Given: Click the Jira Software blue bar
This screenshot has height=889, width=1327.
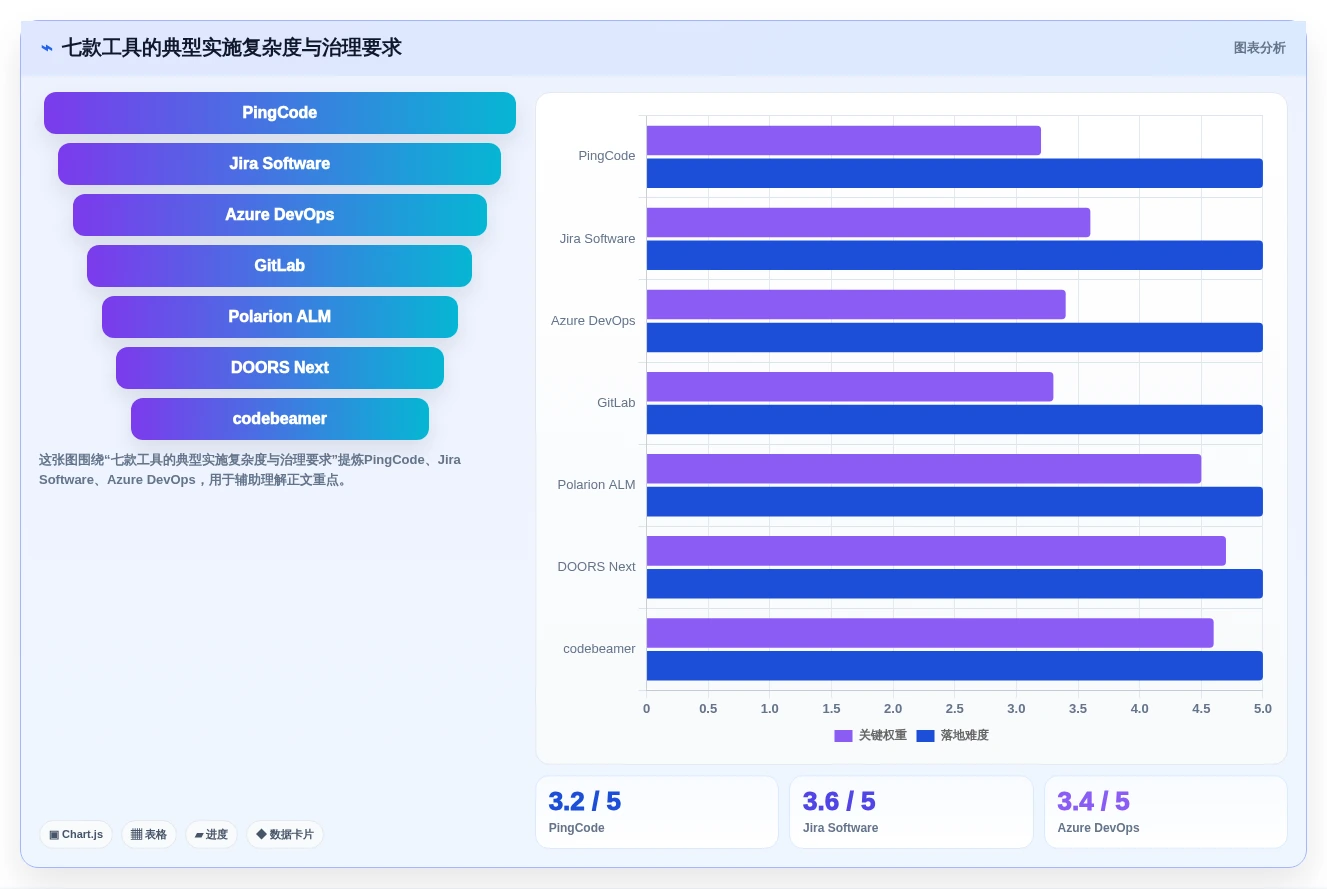Looking at the screenshot, I should coord(955,255).
